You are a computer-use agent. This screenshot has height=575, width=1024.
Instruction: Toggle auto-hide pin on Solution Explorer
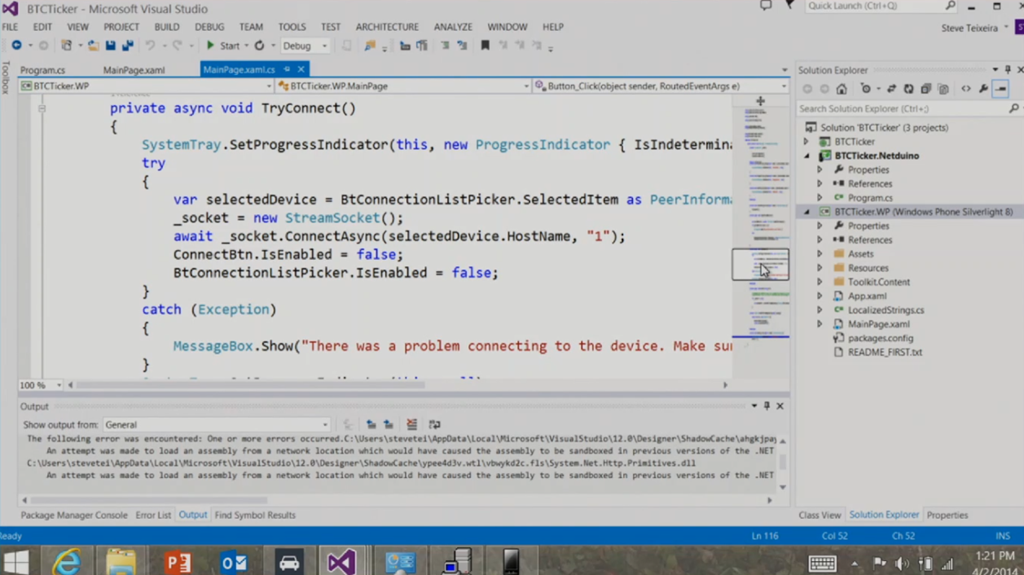click(1008, 69)
